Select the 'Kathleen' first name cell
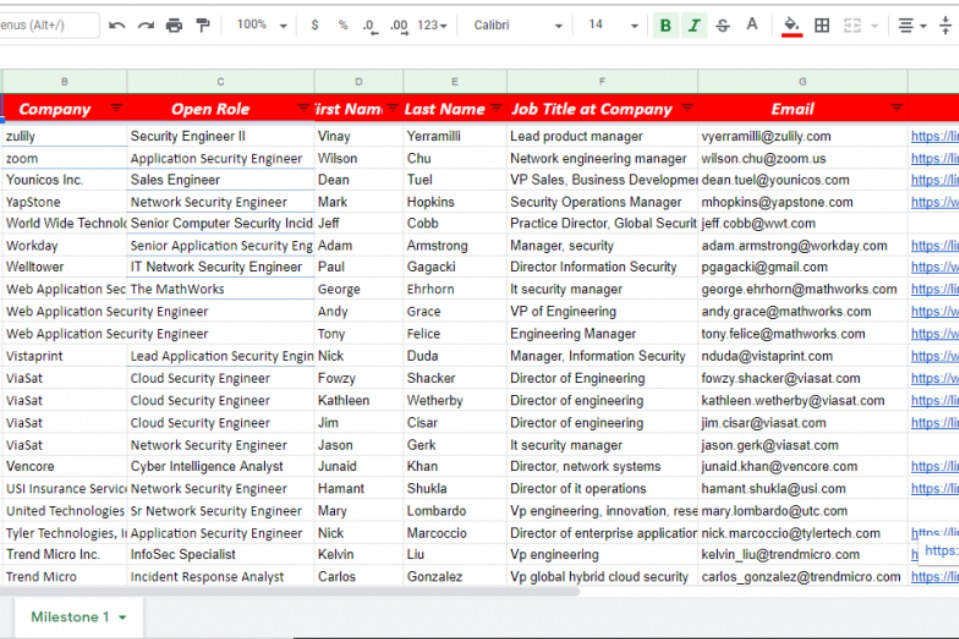This screenshot has height=639, width=959. coord(359,401)
